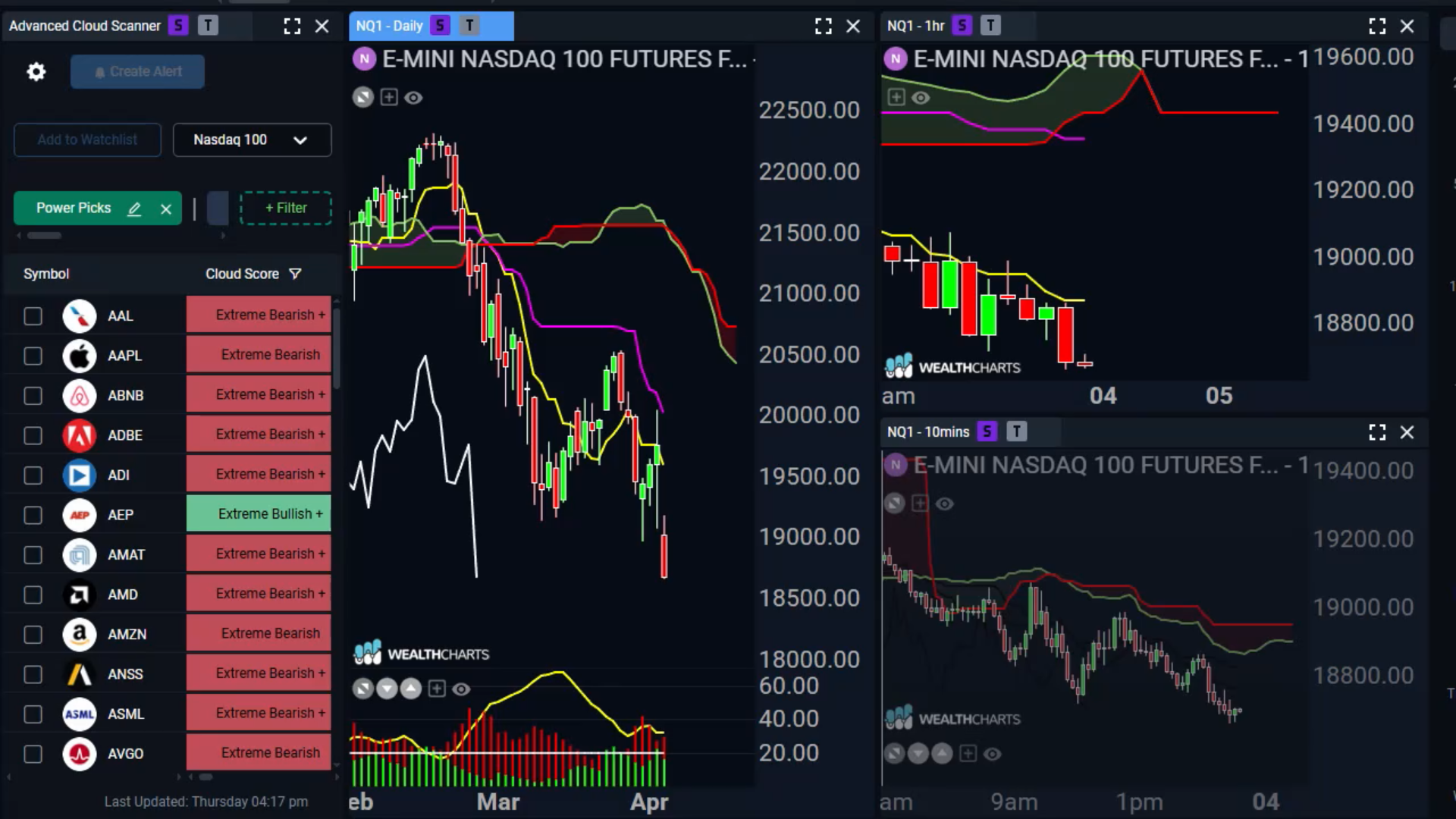
Task: Check the ADBE row checkbox
Action: [x=33, y=435]
